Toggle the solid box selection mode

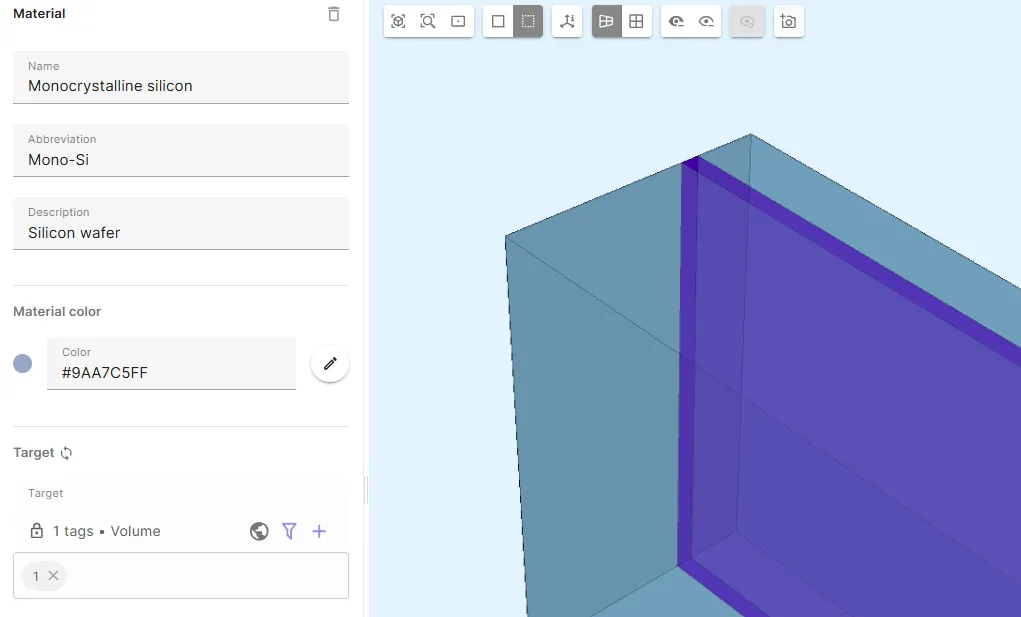click(498, 21)
